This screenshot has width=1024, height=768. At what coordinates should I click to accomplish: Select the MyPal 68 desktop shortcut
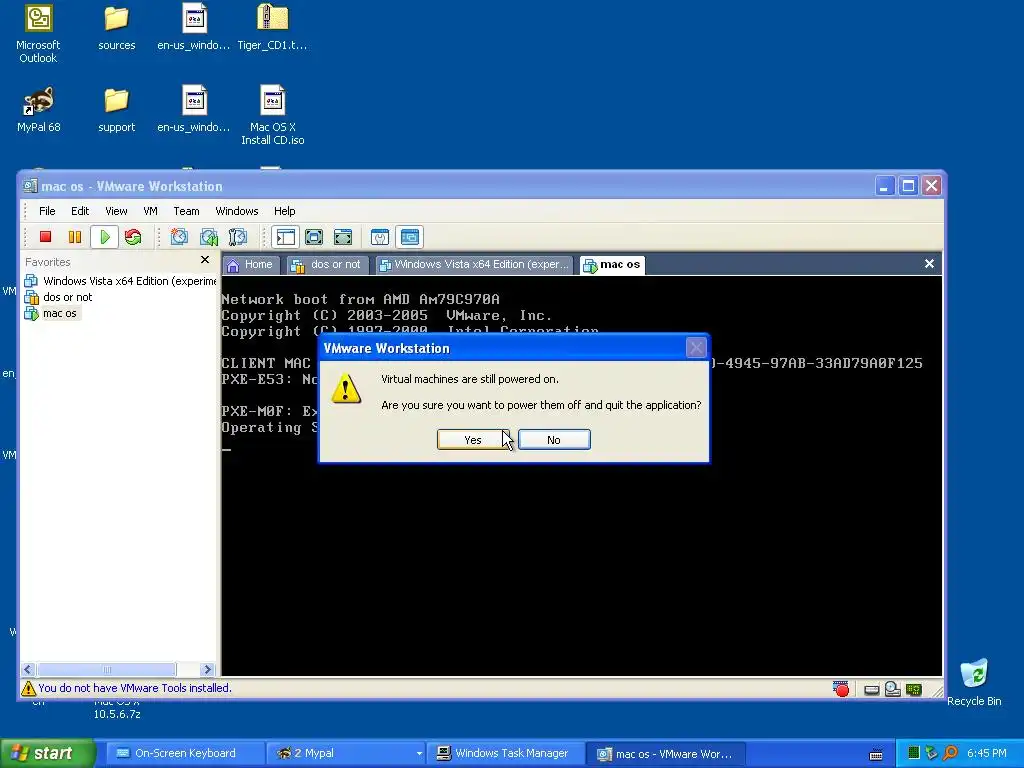39,110
